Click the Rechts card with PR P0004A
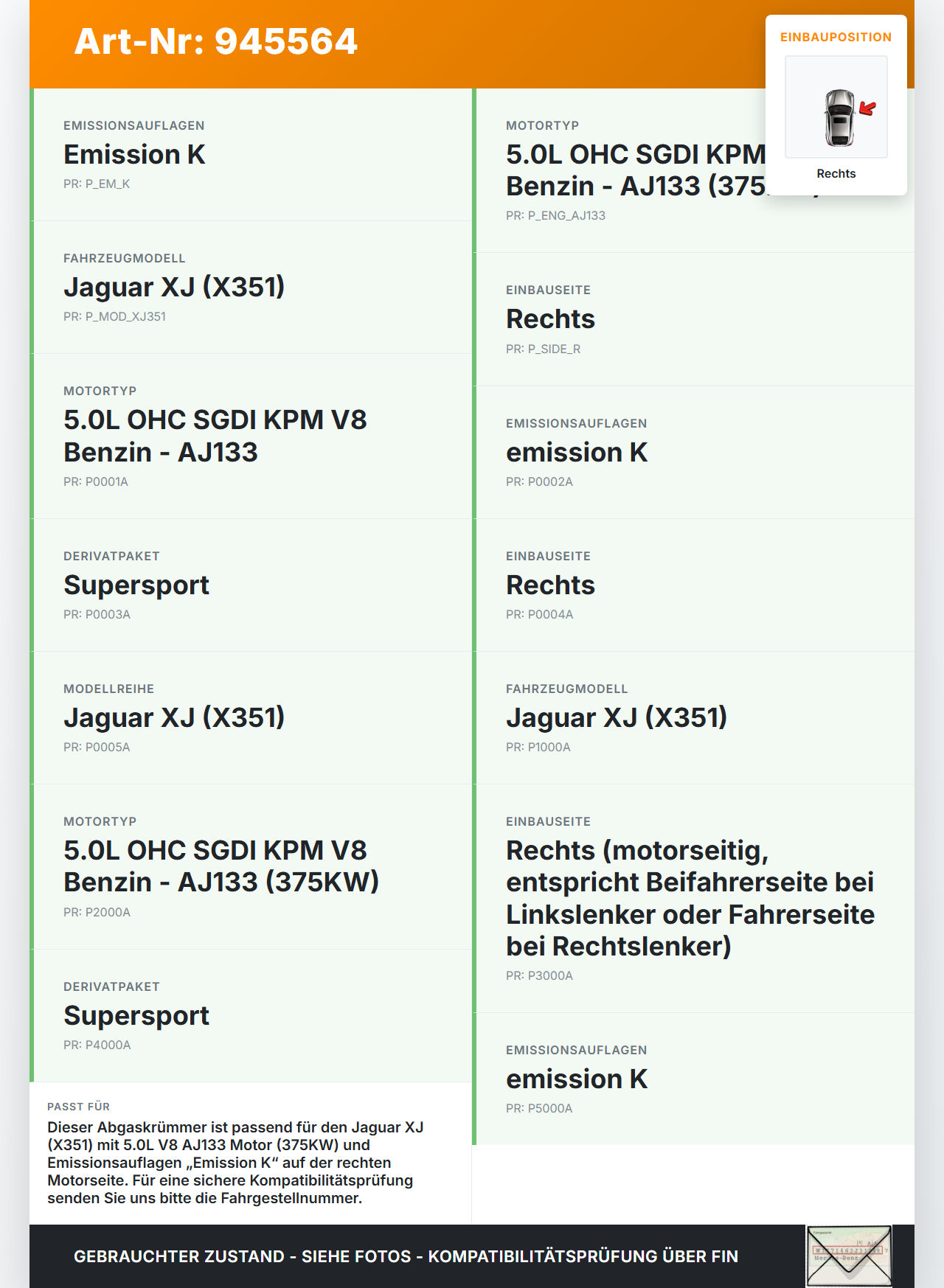 pyautogui.click(x=693, y=585)
